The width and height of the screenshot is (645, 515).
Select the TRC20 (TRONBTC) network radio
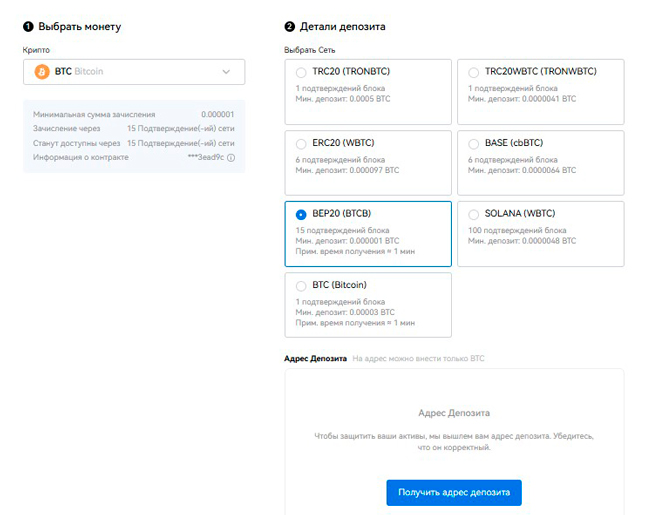(x=301, y=72)
